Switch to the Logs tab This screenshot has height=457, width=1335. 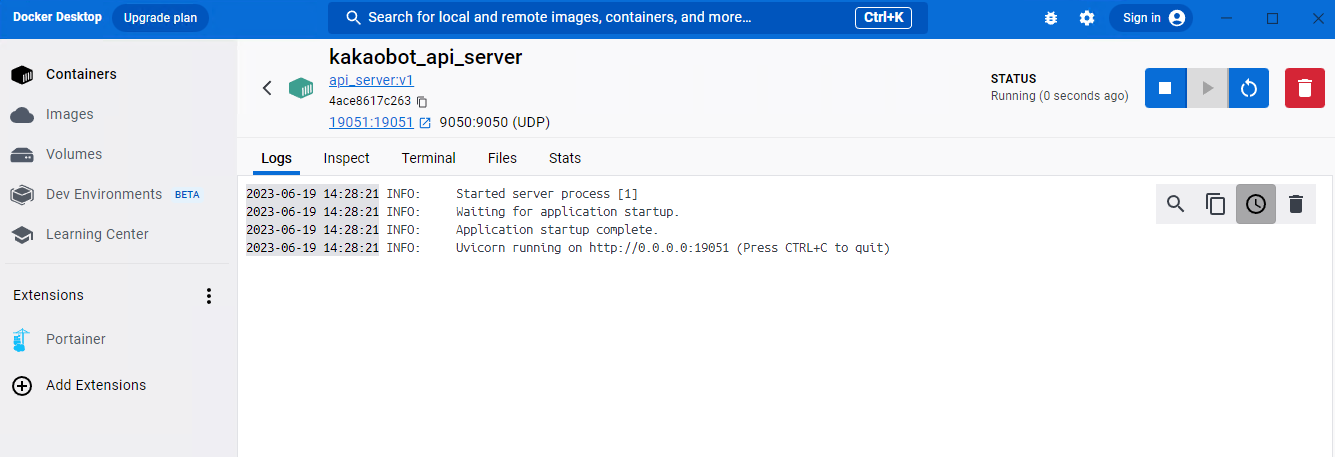pos(277,158)
